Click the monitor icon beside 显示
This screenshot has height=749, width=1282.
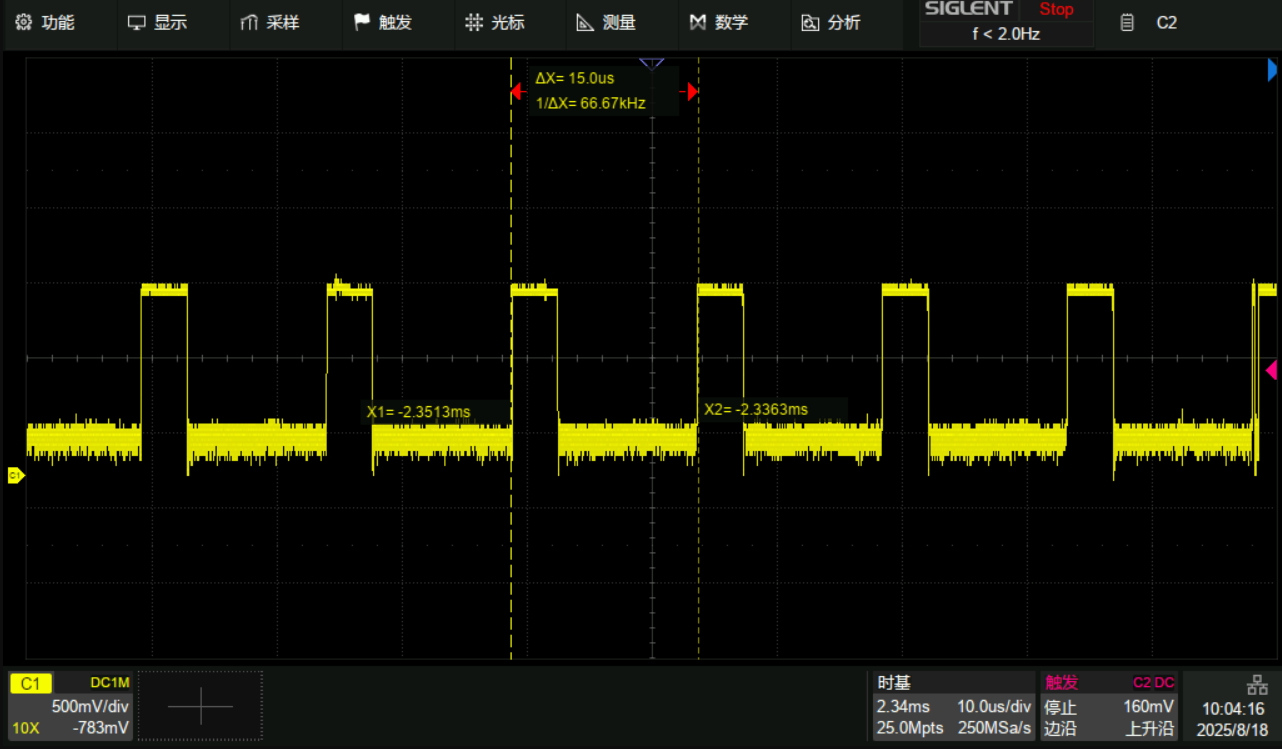click(136, 22)
